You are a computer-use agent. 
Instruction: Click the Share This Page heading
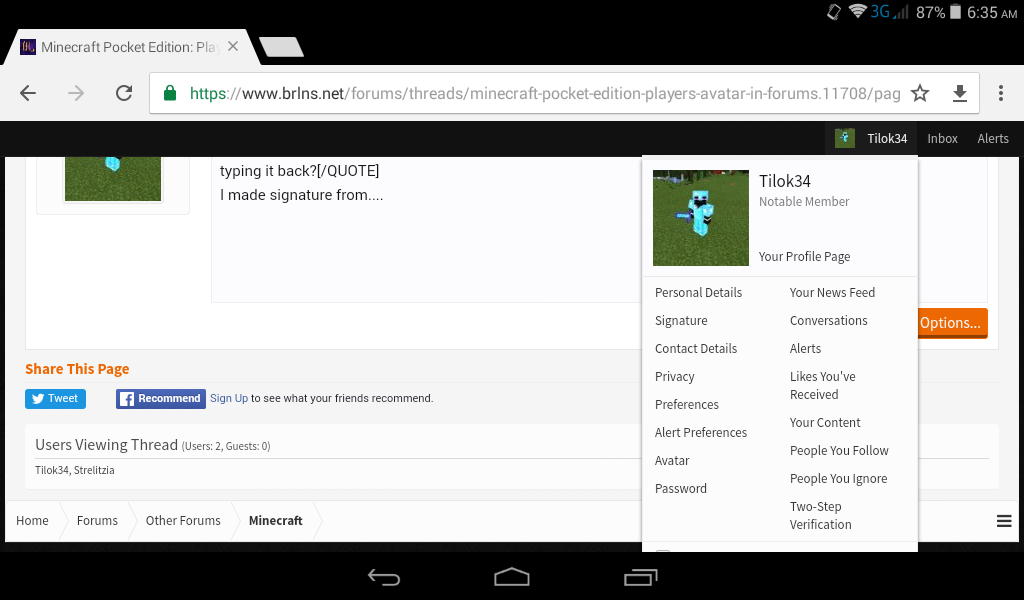(77, 369)
